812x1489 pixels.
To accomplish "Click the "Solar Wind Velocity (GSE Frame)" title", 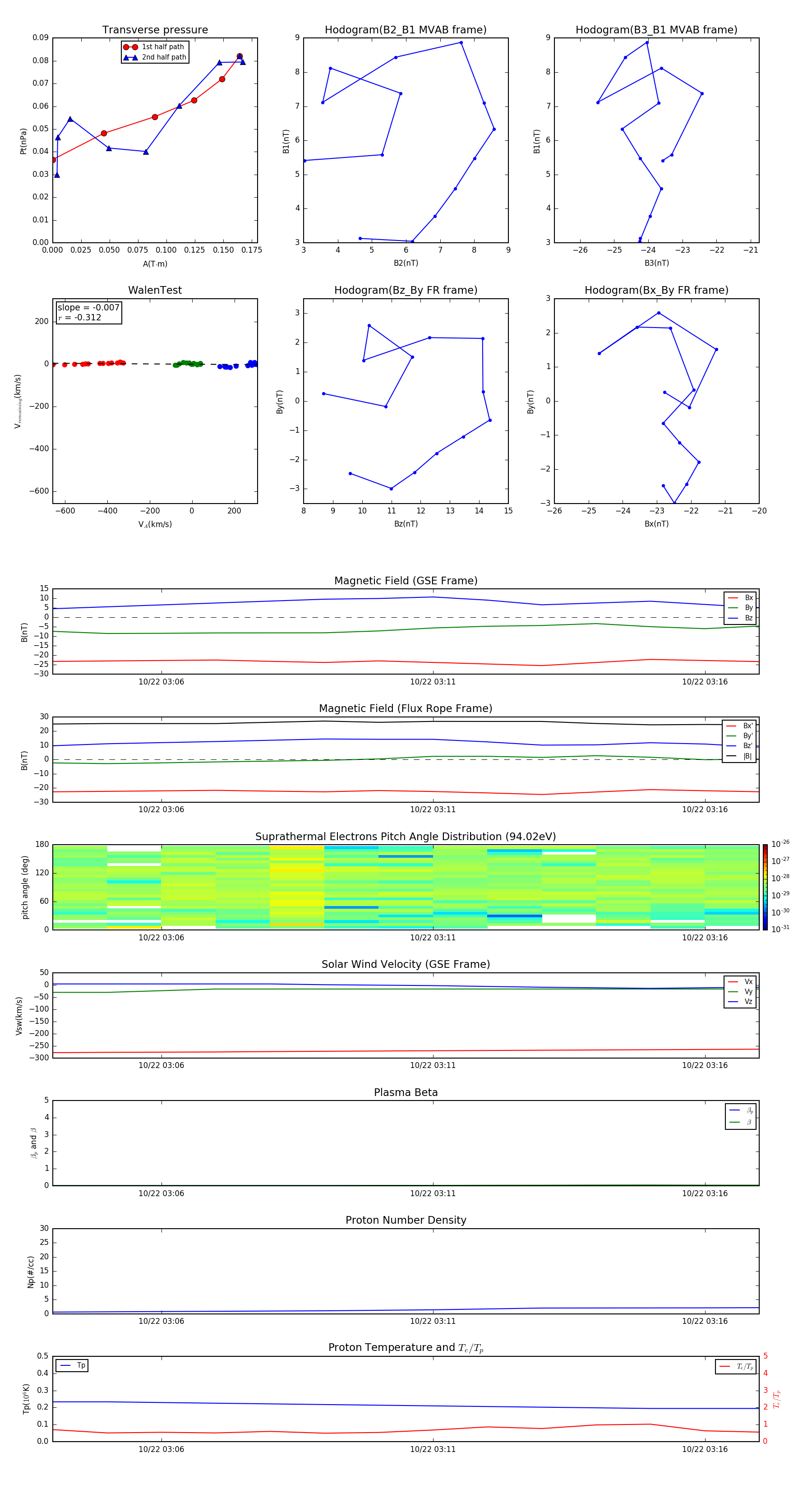I will 406,965.
